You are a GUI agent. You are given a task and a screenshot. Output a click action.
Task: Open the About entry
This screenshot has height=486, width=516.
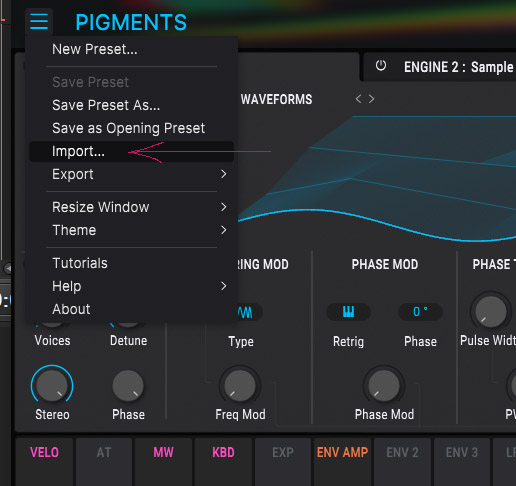131,309
